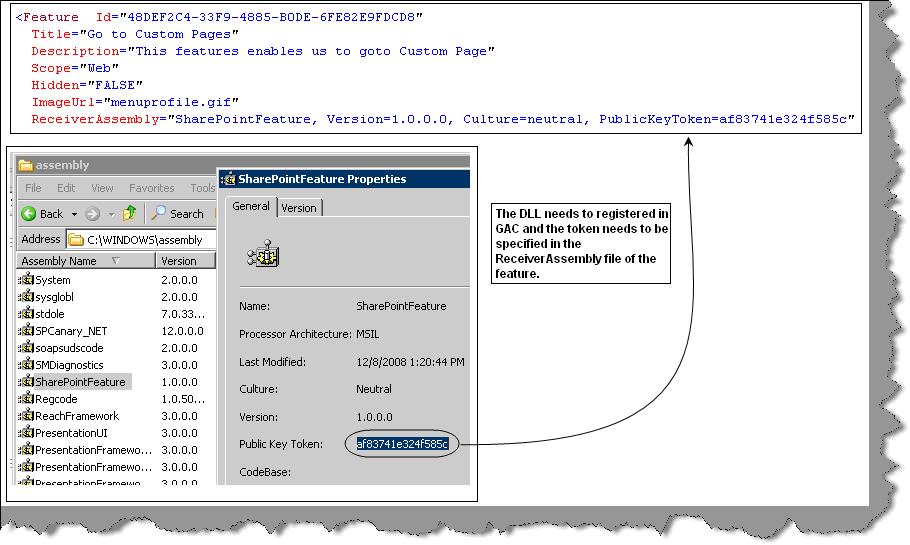Click the highlighted Public Key Token value
Image resolution: width=910 pixels, height=545 pixels.
[402, 444]
